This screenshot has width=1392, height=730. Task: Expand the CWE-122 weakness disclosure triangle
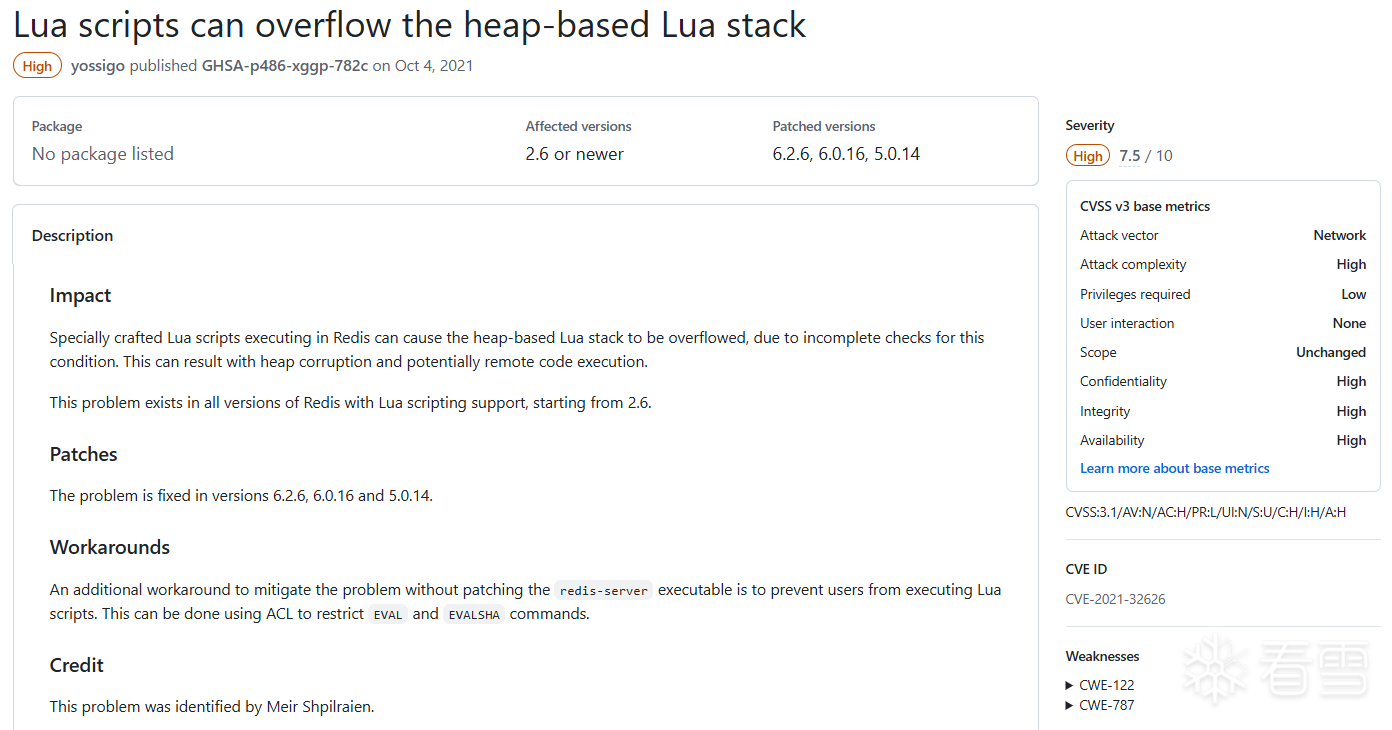[x=1070, y=686]
